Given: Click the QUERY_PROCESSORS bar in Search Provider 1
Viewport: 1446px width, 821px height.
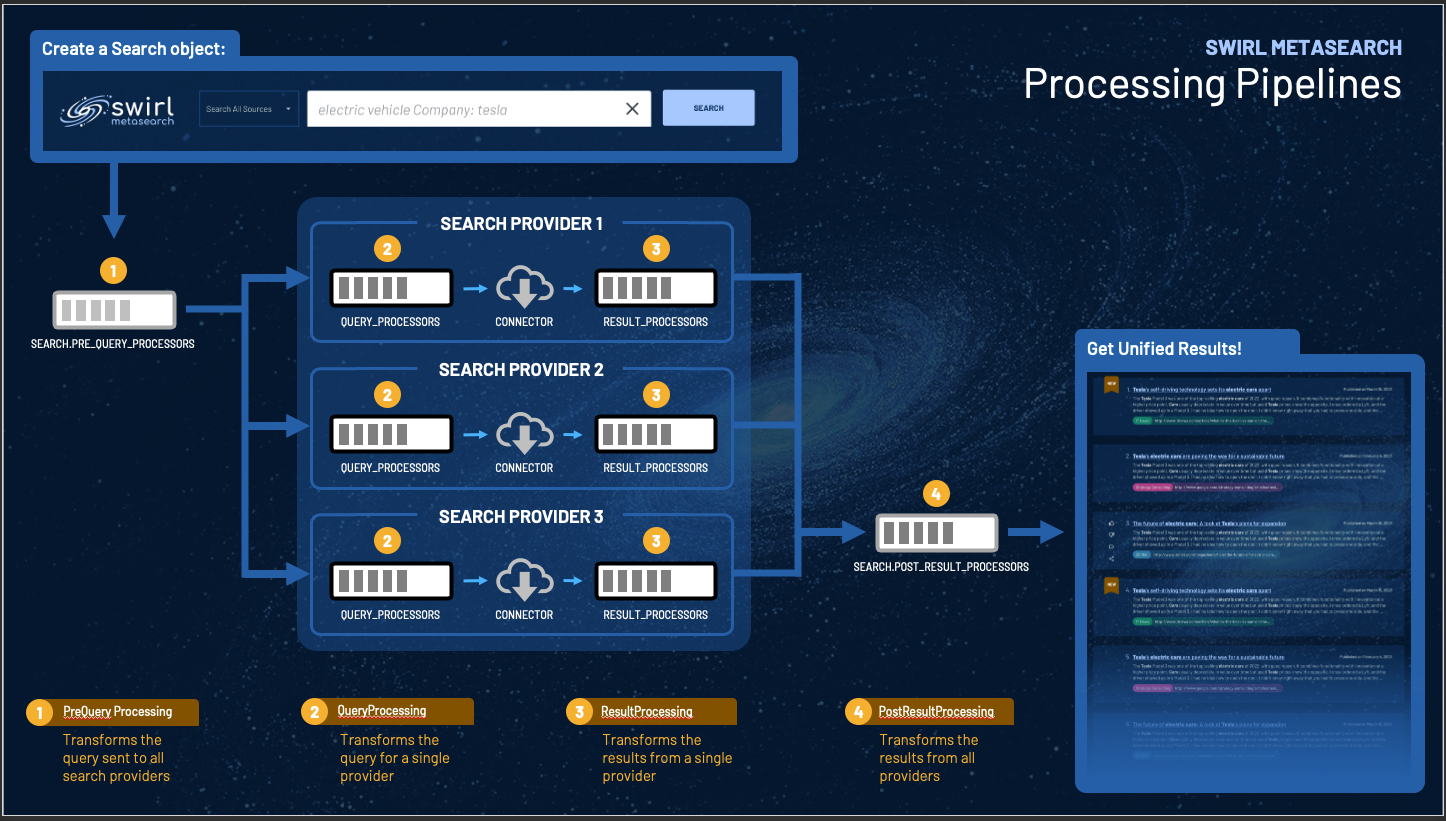Looking at the screenshot, I should pos(391,288).
